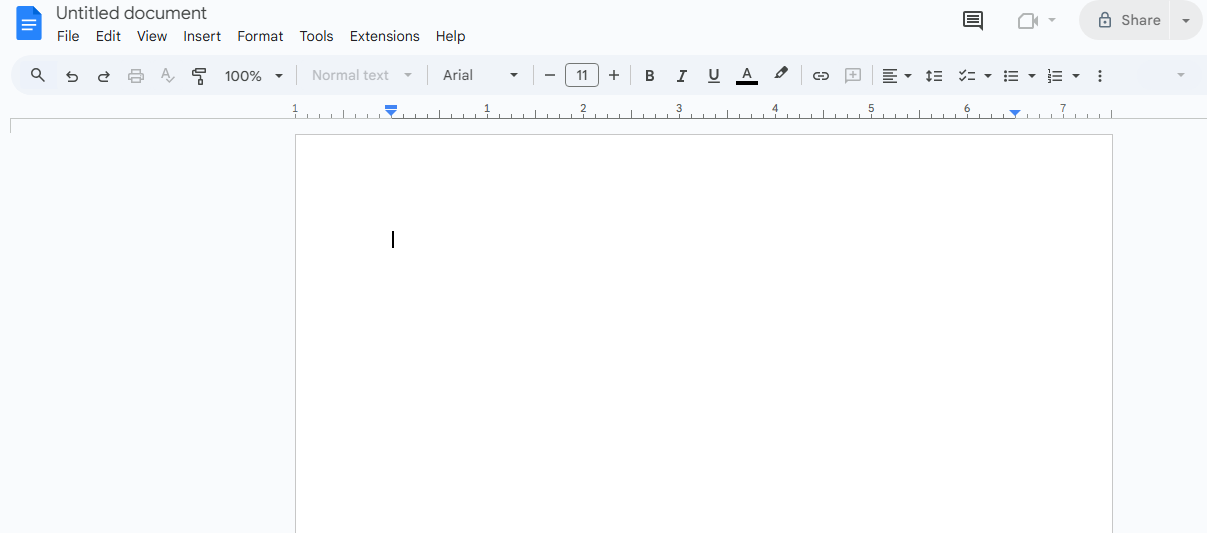
Task: Open the highlight color picker
Action: [781, 75]
